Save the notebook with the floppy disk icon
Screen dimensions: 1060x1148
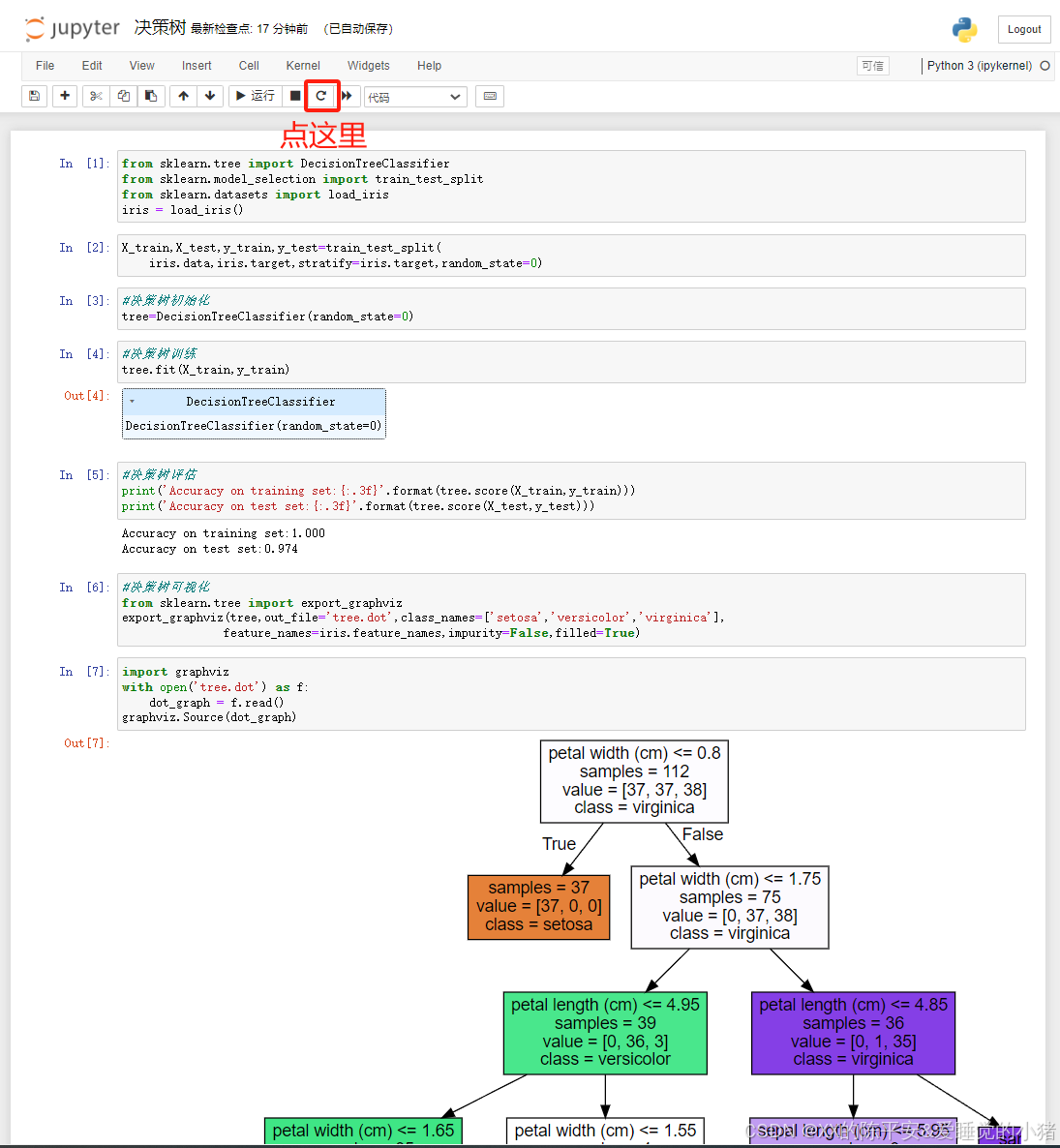coord(35,96)
